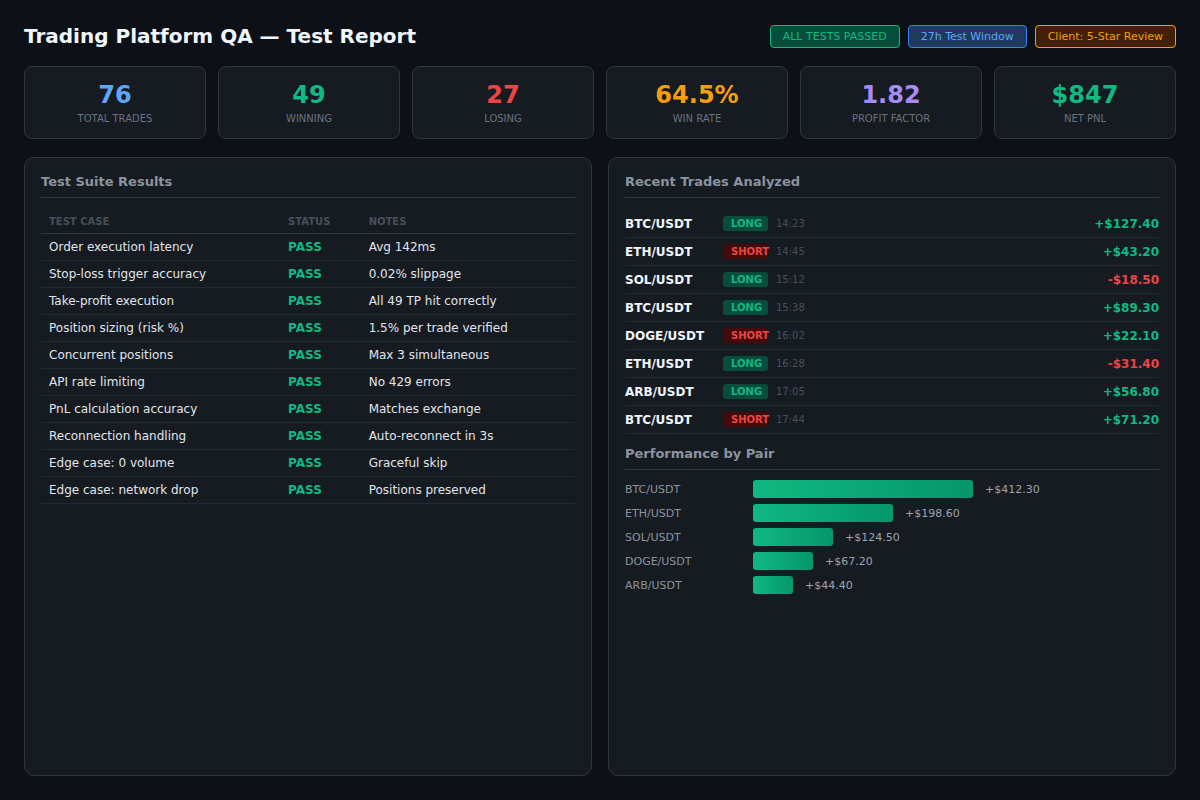The image size is (1200, 800).
Task: Click the +$198.60 pair total
Action: (x=932, y=513)
